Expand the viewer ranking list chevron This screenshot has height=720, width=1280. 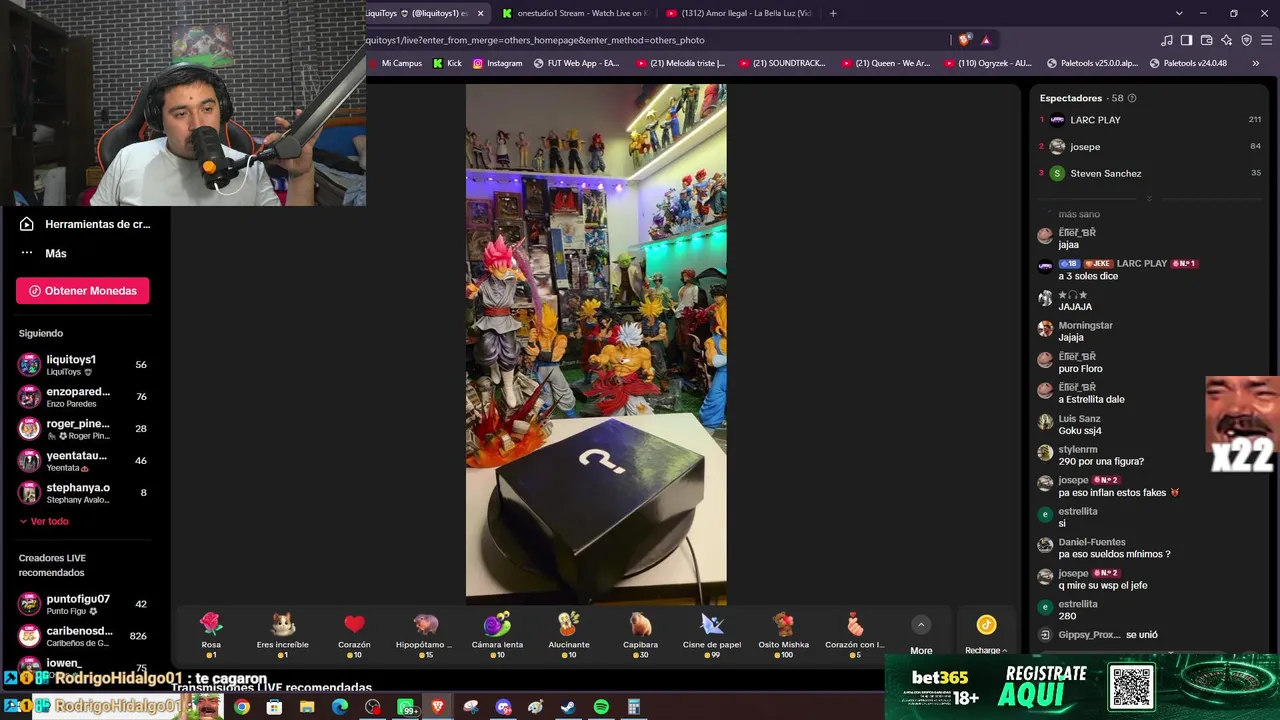coord(1149,198)
